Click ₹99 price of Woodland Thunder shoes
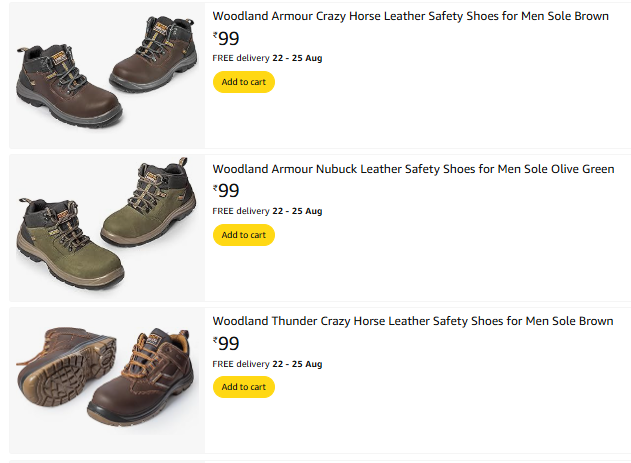Screen dimensions: 631x463 (226, 343)
